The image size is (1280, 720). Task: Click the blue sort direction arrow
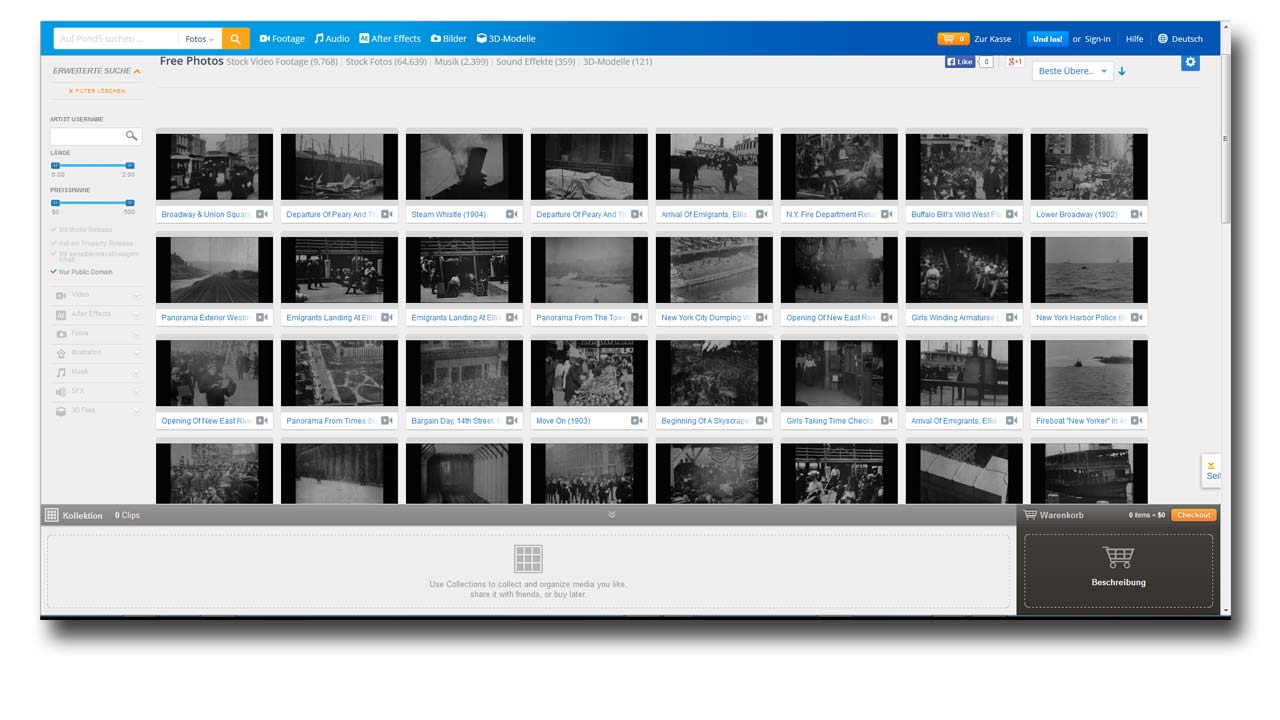[x=1122, y=71]
